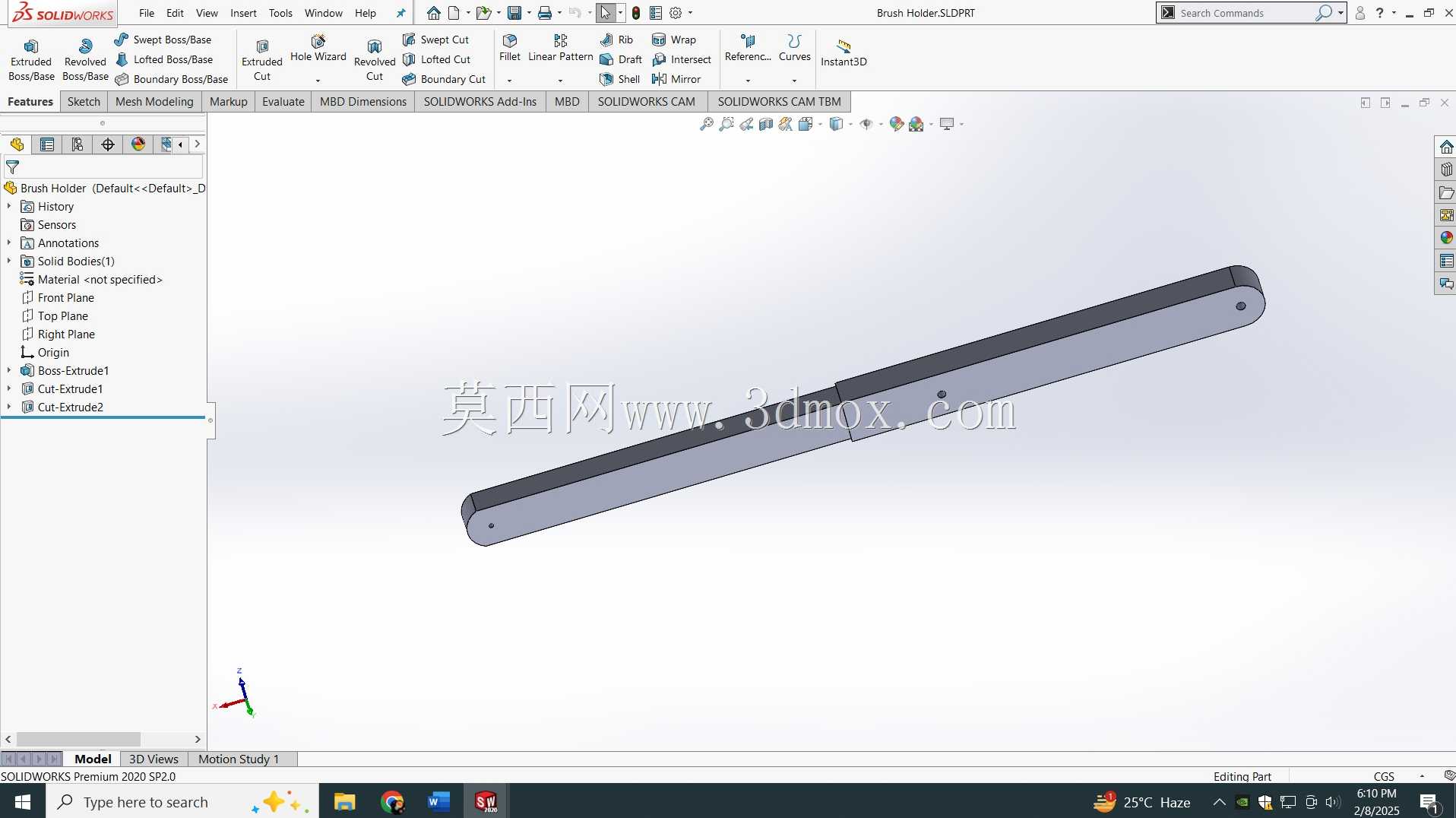Open the DisplayManager color-ball tab
This screenshot has height=818, width=1456.
point(138,144)
